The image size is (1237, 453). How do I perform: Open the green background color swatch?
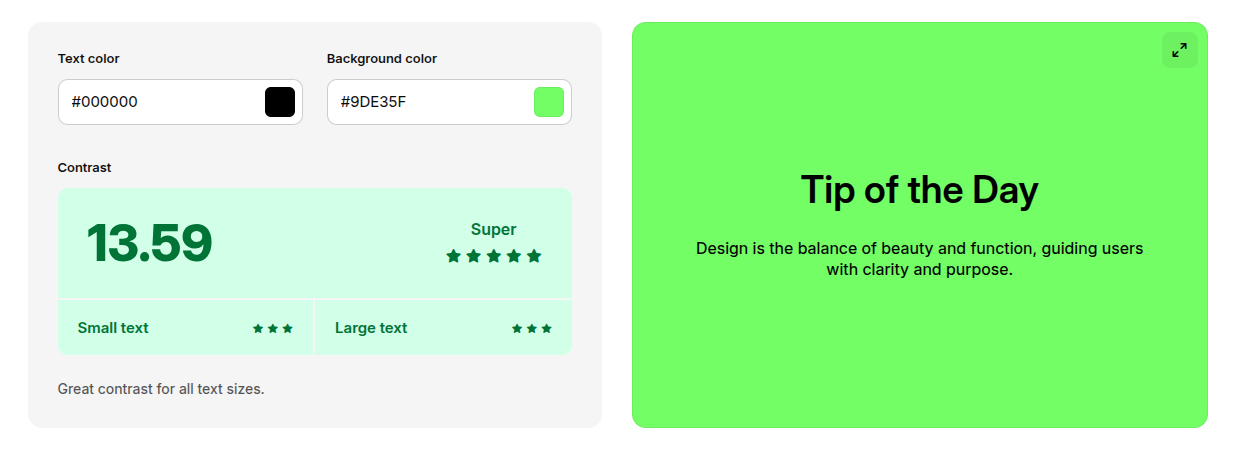pos(549,102)
